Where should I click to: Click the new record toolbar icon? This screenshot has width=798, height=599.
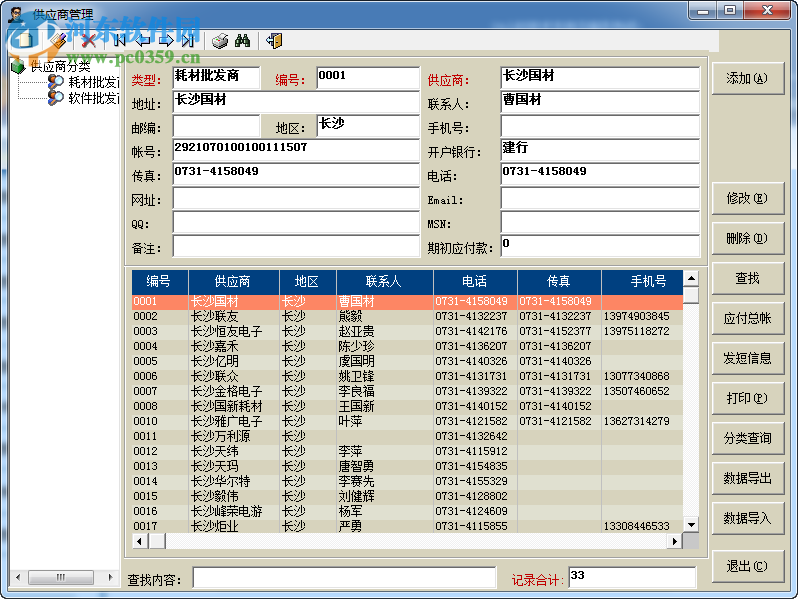point(25,40)
